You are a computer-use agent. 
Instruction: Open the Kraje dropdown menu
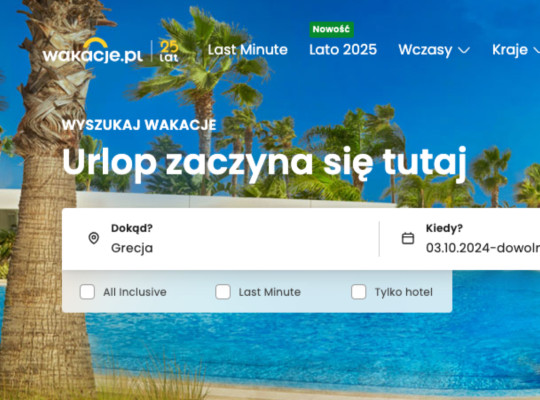tap(516, 50)
